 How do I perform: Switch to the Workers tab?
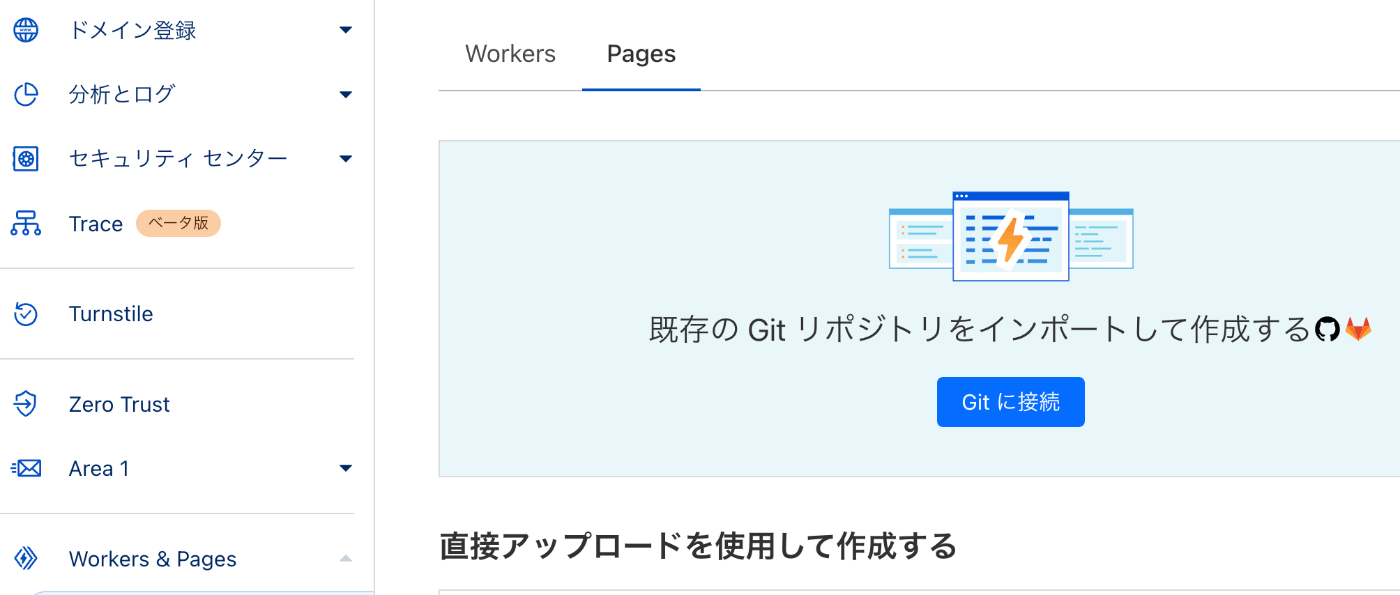click(510, 54)
